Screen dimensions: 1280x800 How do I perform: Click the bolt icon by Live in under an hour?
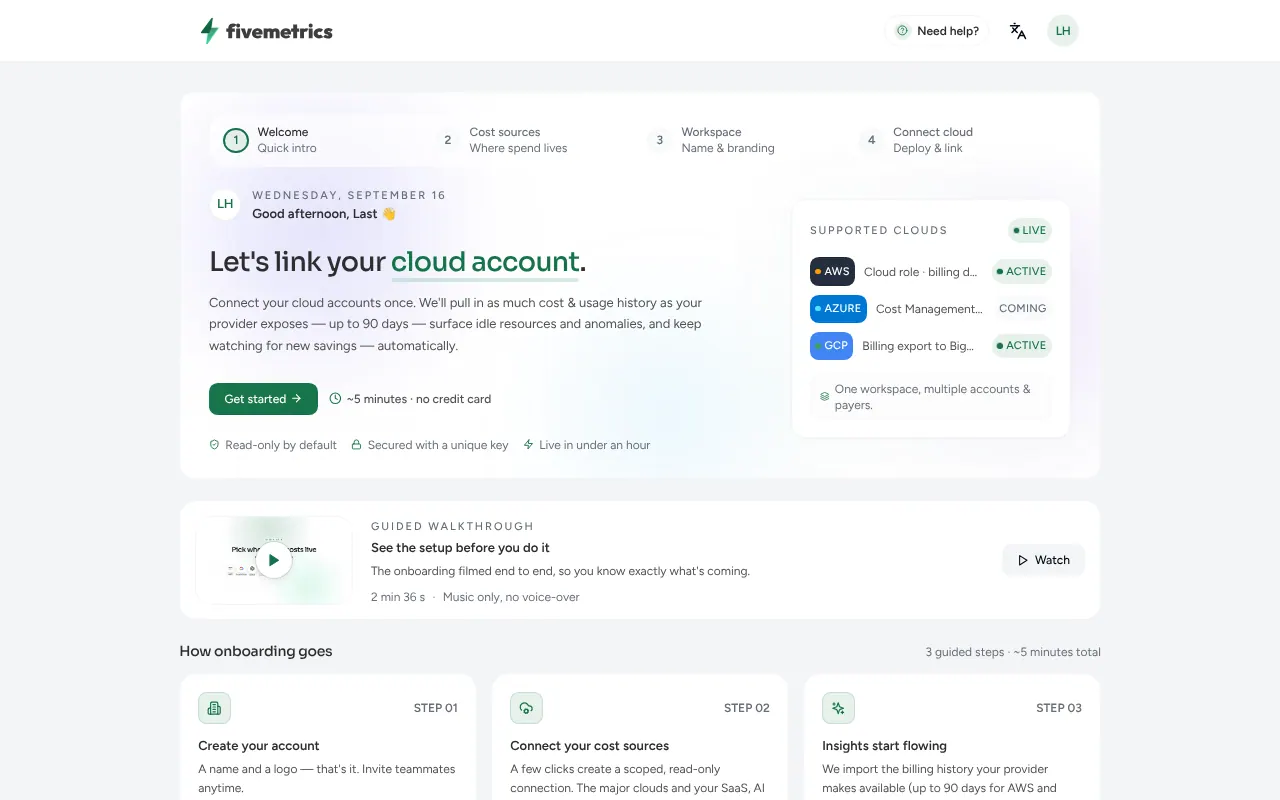[x=528, y=445]
